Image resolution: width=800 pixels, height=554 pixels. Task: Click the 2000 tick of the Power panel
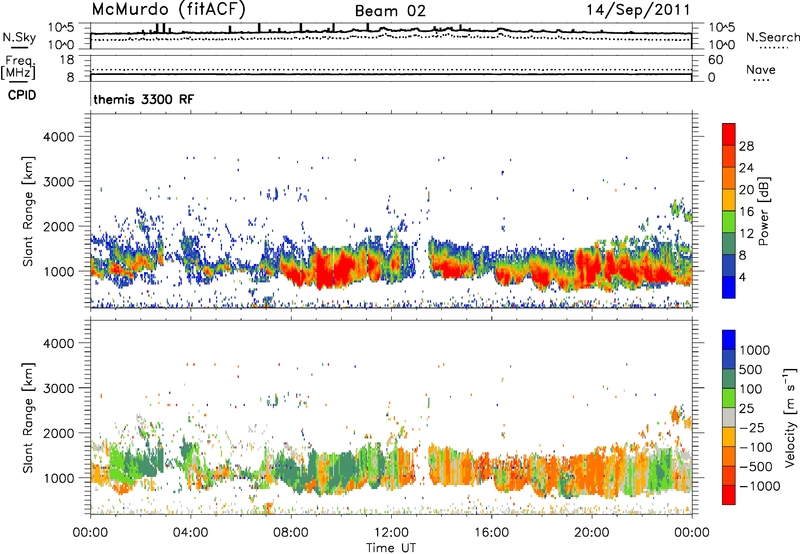pos(59,226)
